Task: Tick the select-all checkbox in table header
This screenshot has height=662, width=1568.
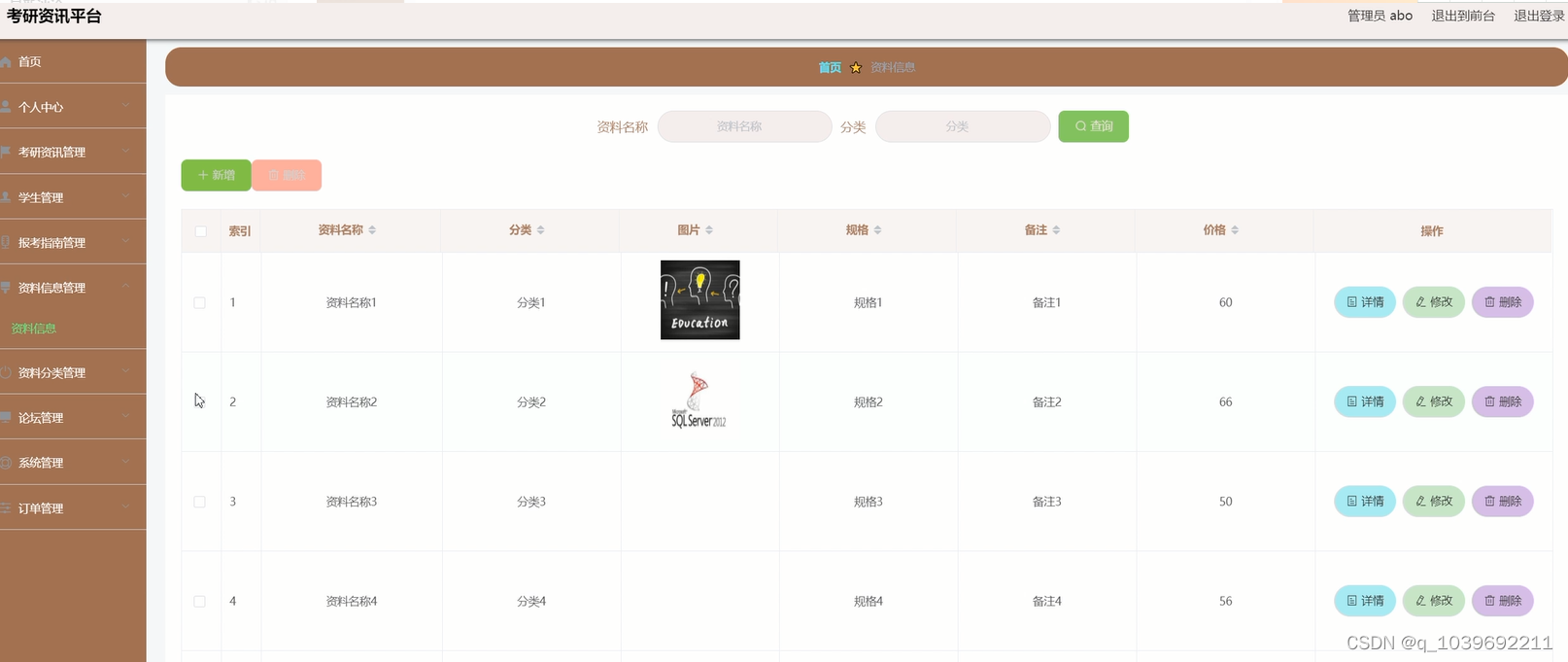Action: click(200, 231)
